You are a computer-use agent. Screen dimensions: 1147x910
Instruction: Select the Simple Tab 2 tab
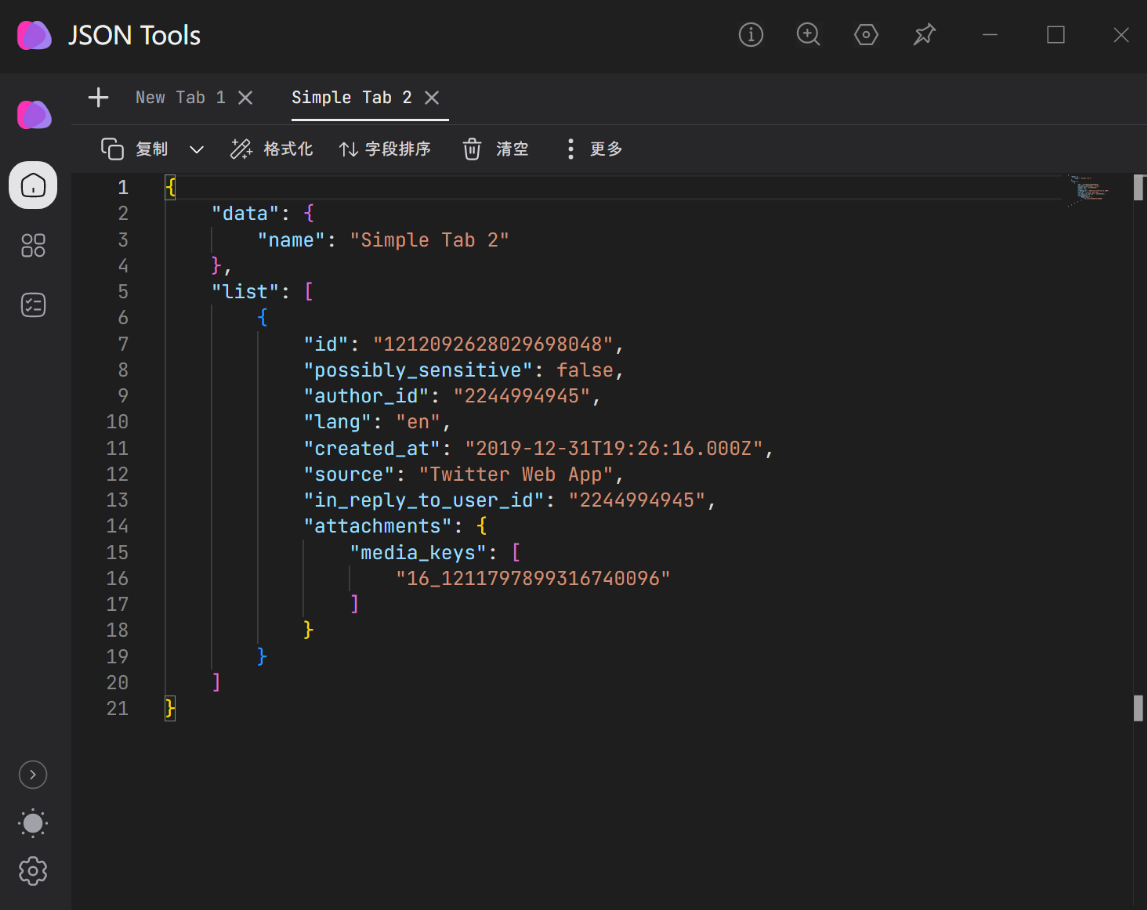pyautogui.click(x=351, y=98)
